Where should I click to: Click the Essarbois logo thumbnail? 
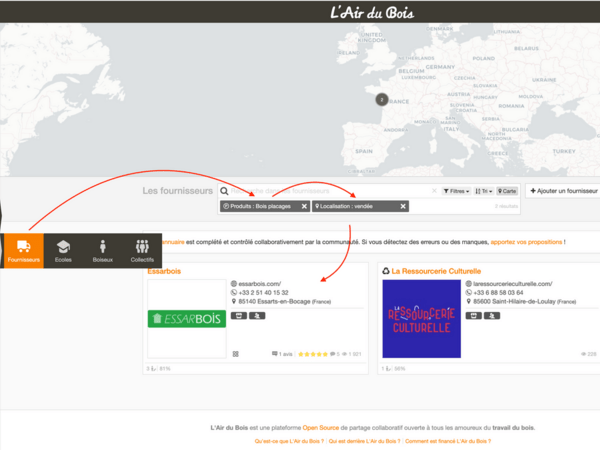pyautogui.click(x=186, y=319)
